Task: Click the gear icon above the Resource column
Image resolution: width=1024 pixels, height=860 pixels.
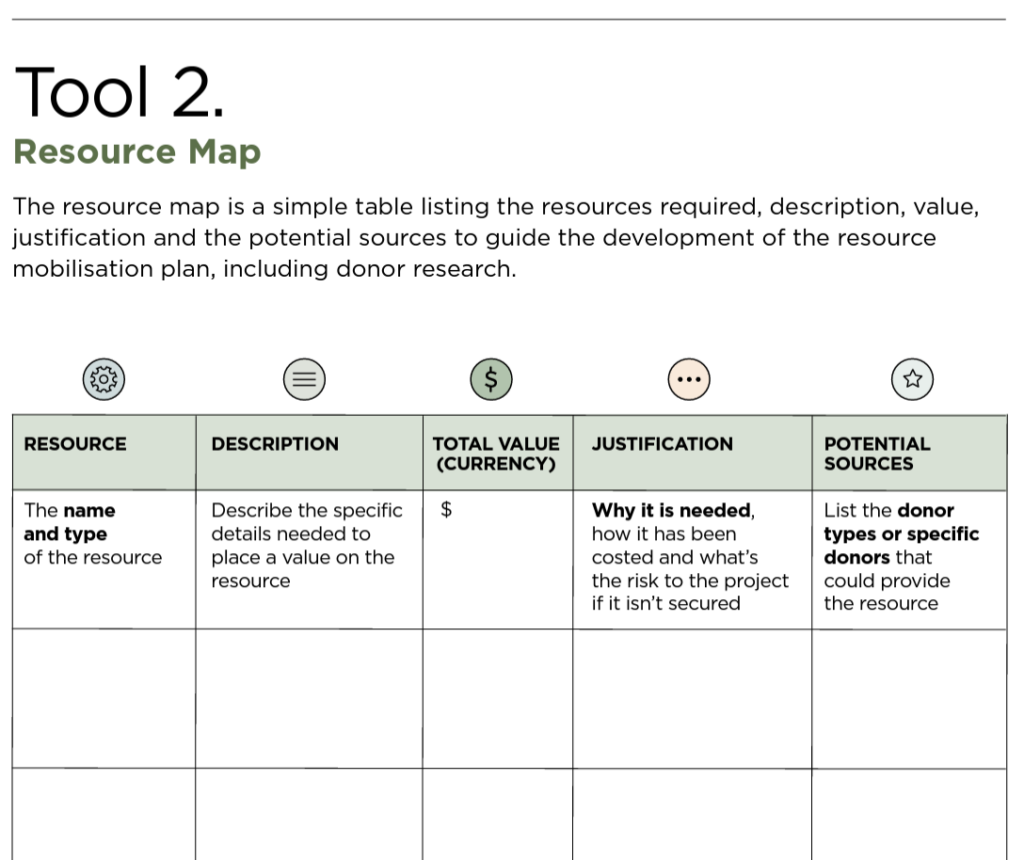Action: click(104, 379)
